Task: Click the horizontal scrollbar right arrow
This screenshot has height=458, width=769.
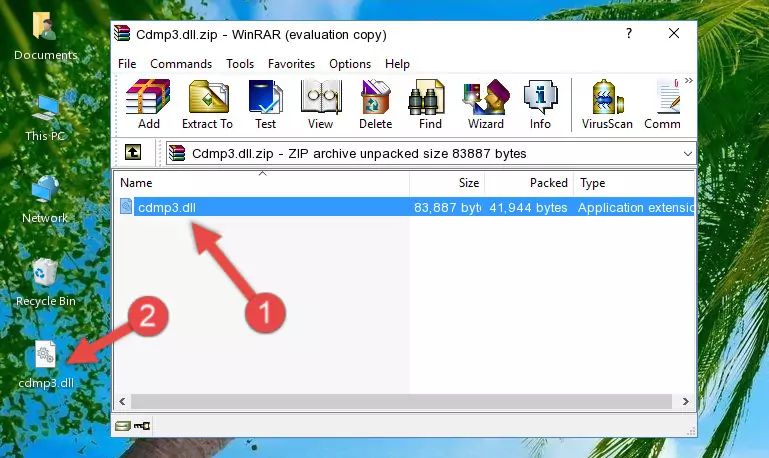Action: (685, 401)
